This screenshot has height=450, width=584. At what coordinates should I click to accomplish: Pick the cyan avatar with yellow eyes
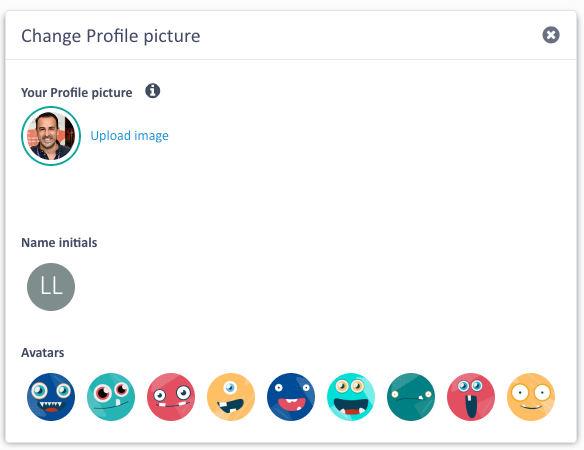tap(351, 397)
